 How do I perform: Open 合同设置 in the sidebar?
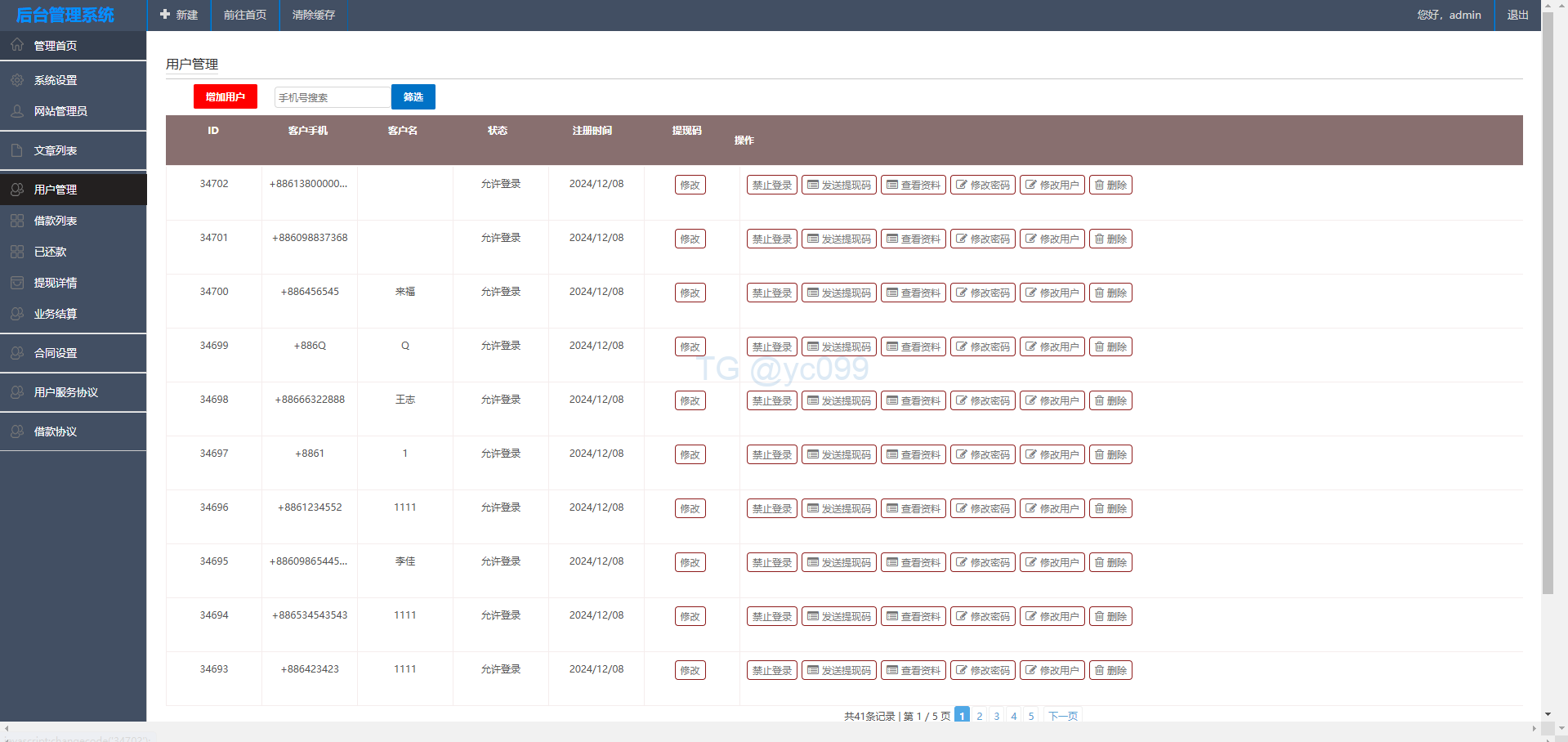tap(56, 353)
